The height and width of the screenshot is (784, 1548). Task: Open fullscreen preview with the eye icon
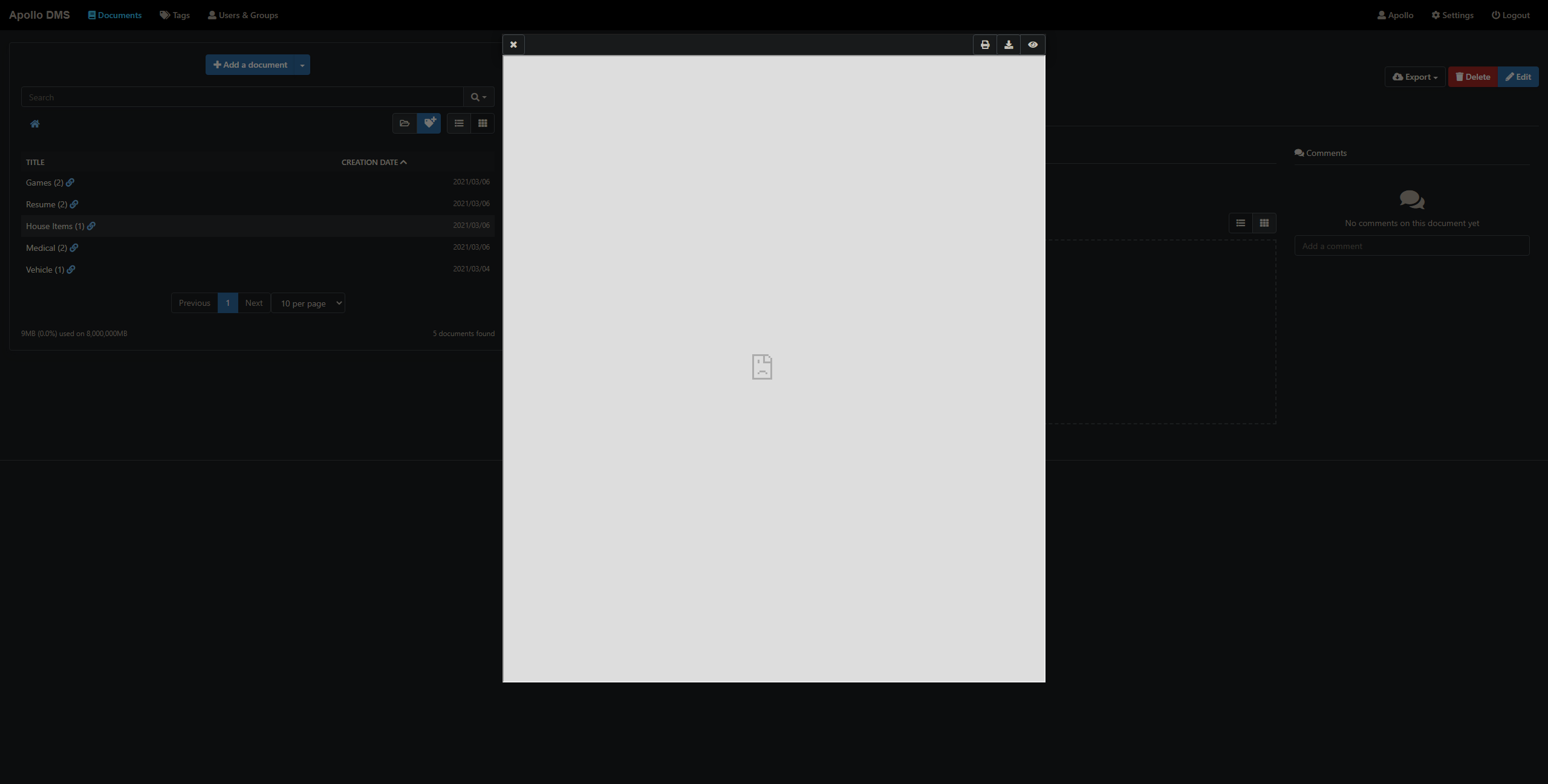(1032, 44)
